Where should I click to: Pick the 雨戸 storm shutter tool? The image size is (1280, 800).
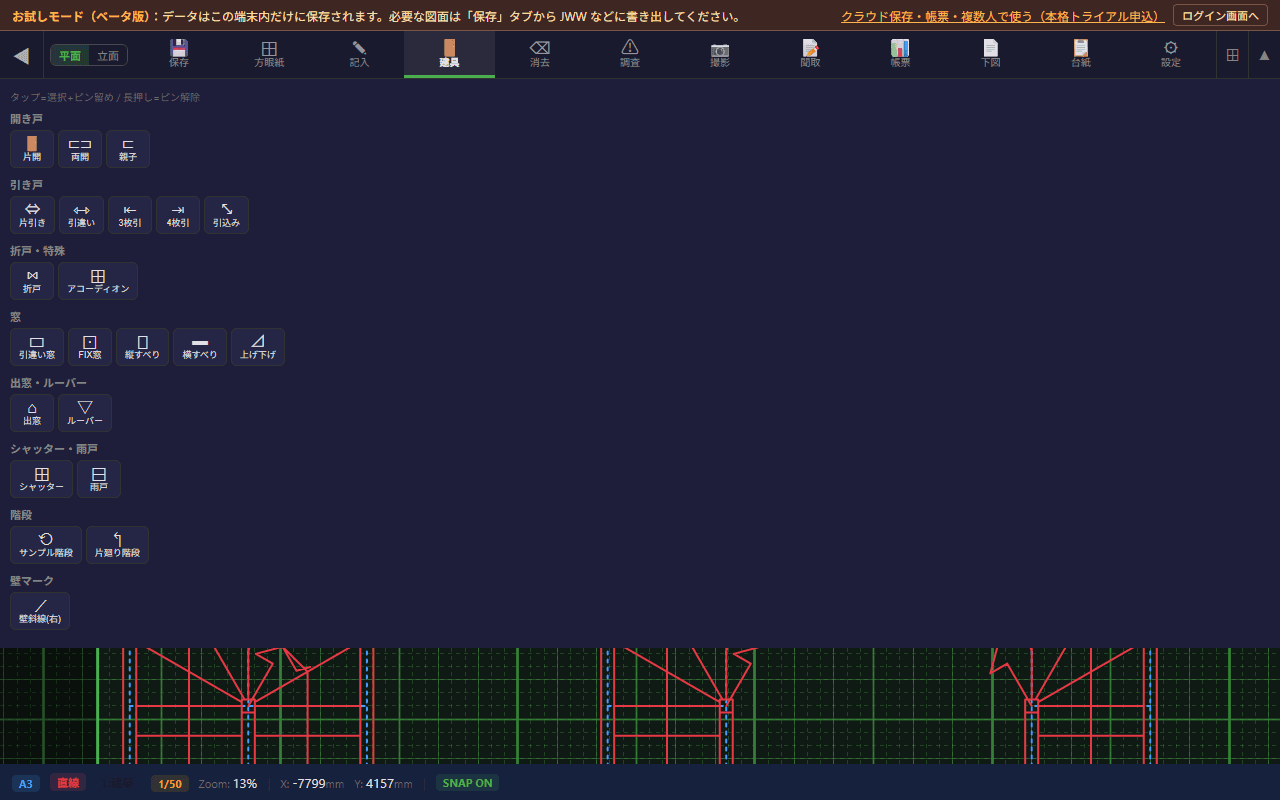pos(99,479)
